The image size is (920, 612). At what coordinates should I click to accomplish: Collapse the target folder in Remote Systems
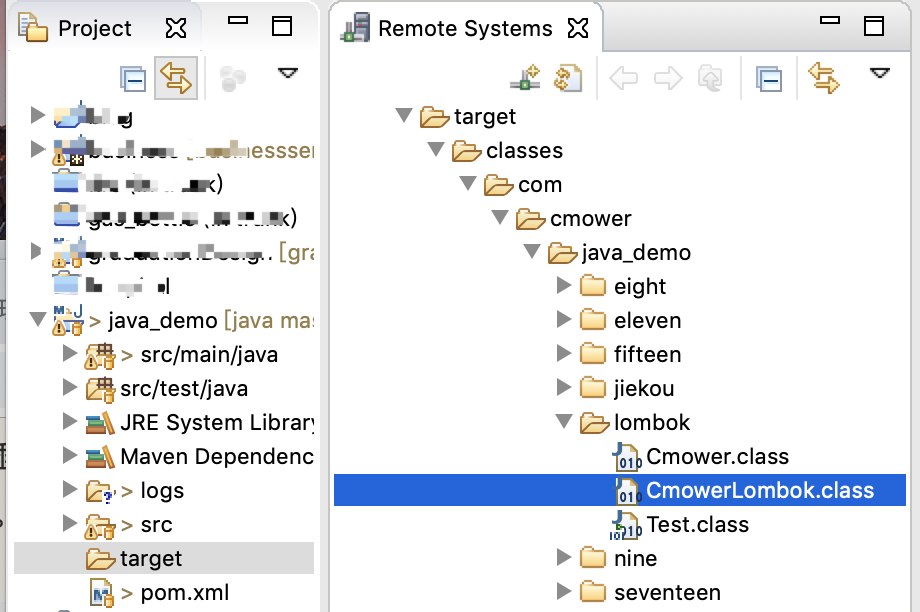pyautogui.click(x=404, y=115)
